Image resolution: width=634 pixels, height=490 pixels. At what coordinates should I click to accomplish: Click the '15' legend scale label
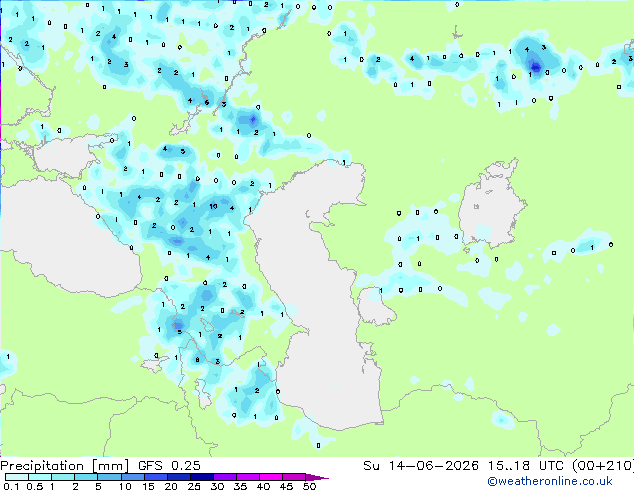(150, 486)
